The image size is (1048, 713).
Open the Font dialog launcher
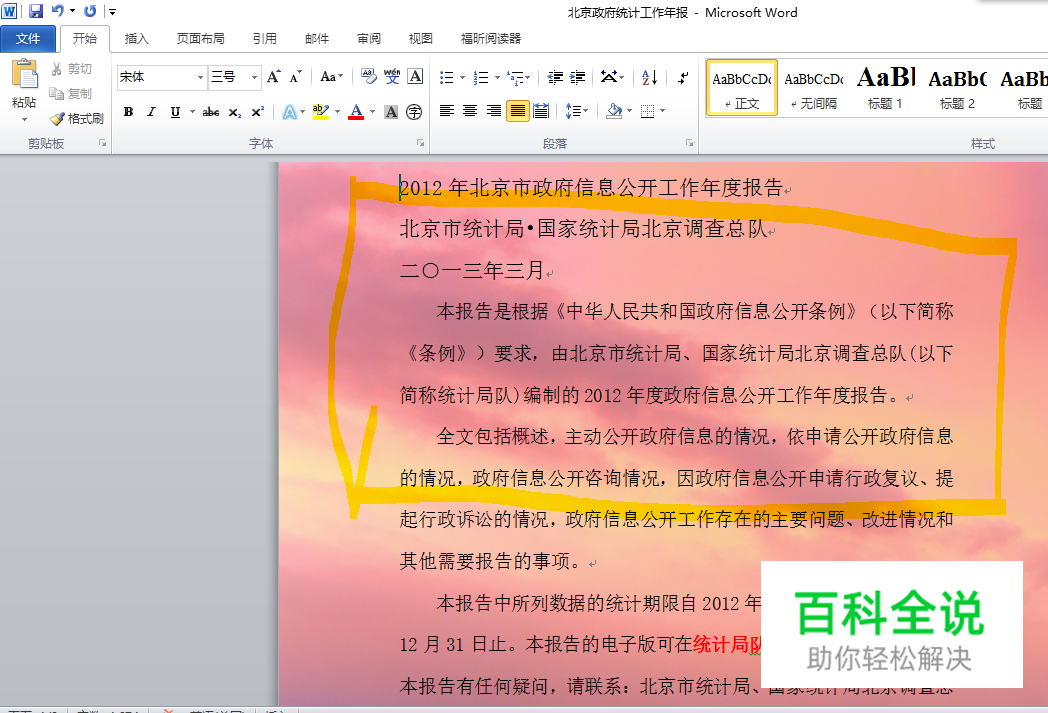[x=420, y=142]
